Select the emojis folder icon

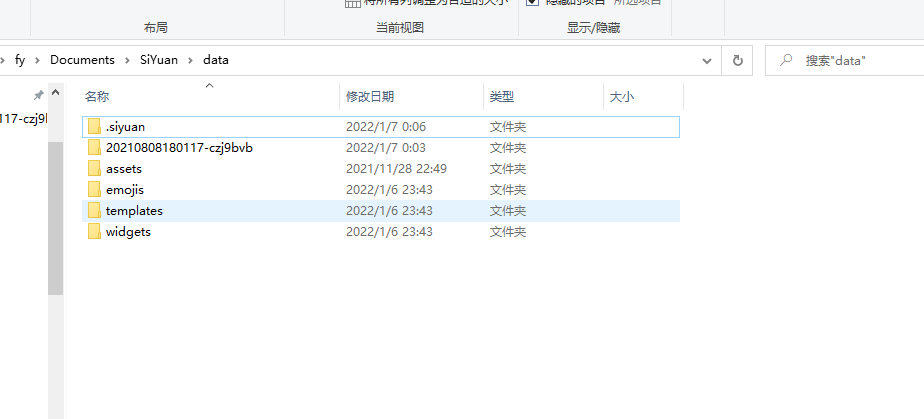point(94,190)
